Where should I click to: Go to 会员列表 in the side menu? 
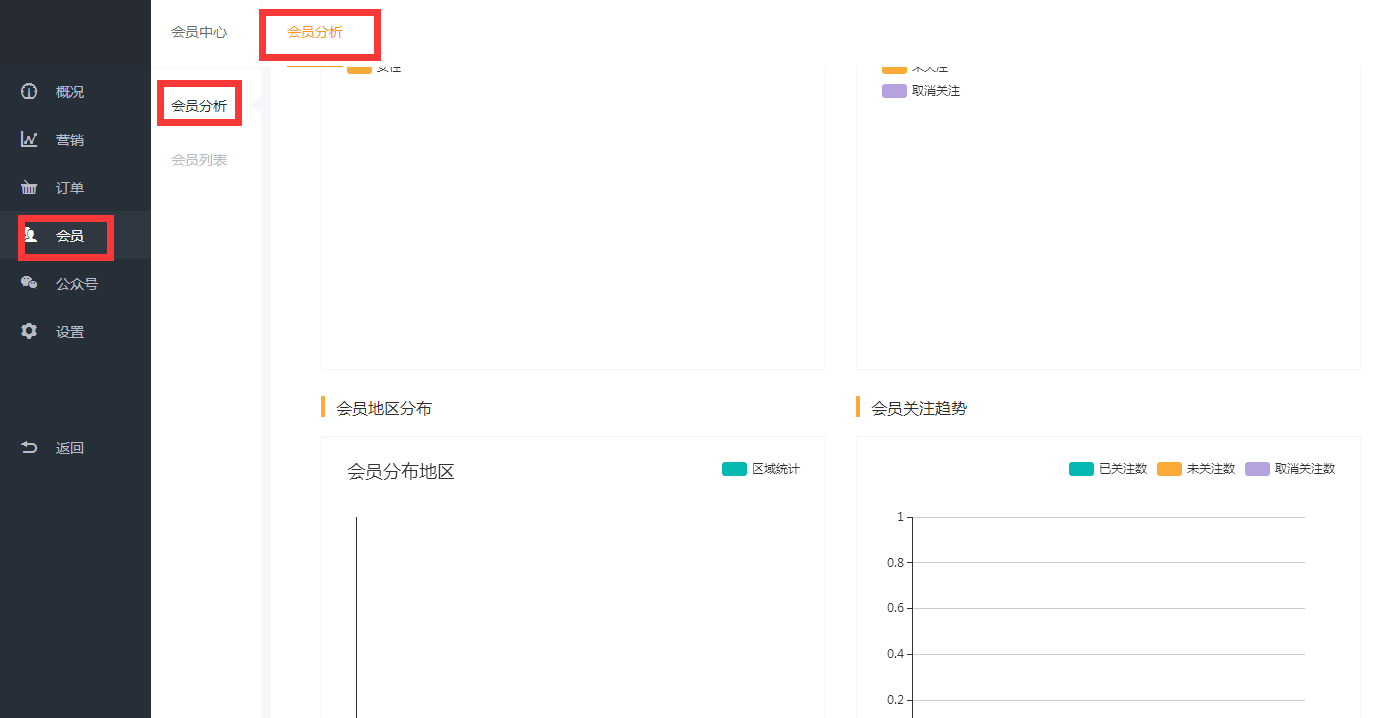click(x=199, y=160)
